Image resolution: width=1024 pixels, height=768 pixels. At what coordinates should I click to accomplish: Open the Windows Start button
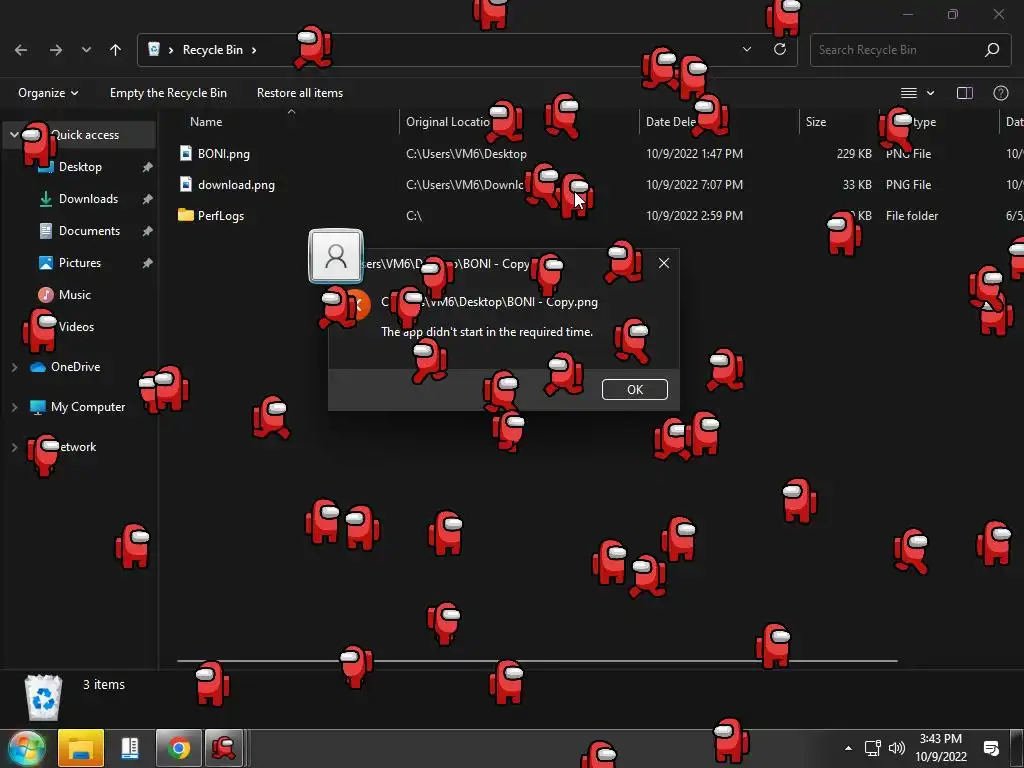pos(26,748)
